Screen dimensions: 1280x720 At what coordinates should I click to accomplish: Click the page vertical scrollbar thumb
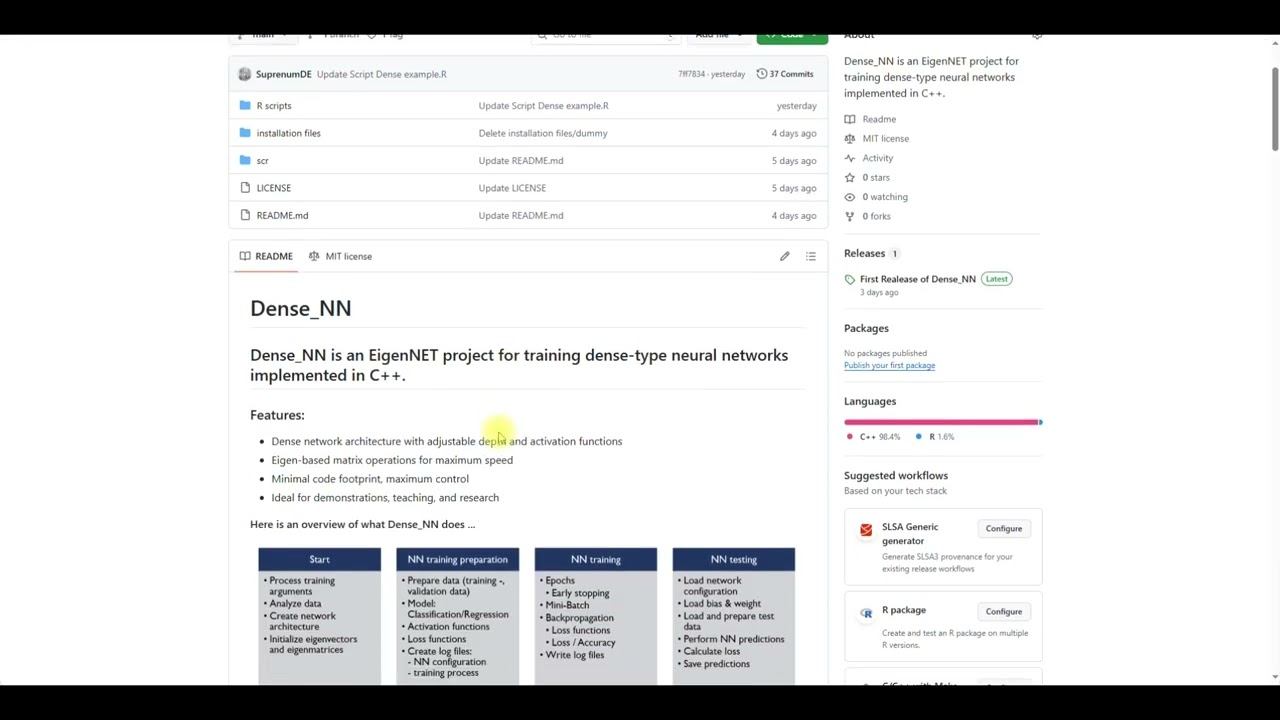pos(1275,110)
